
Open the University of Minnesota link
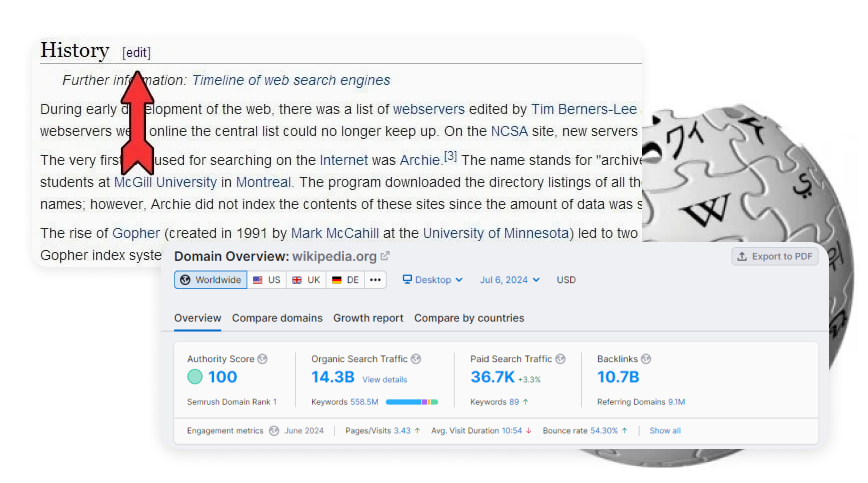495,233
